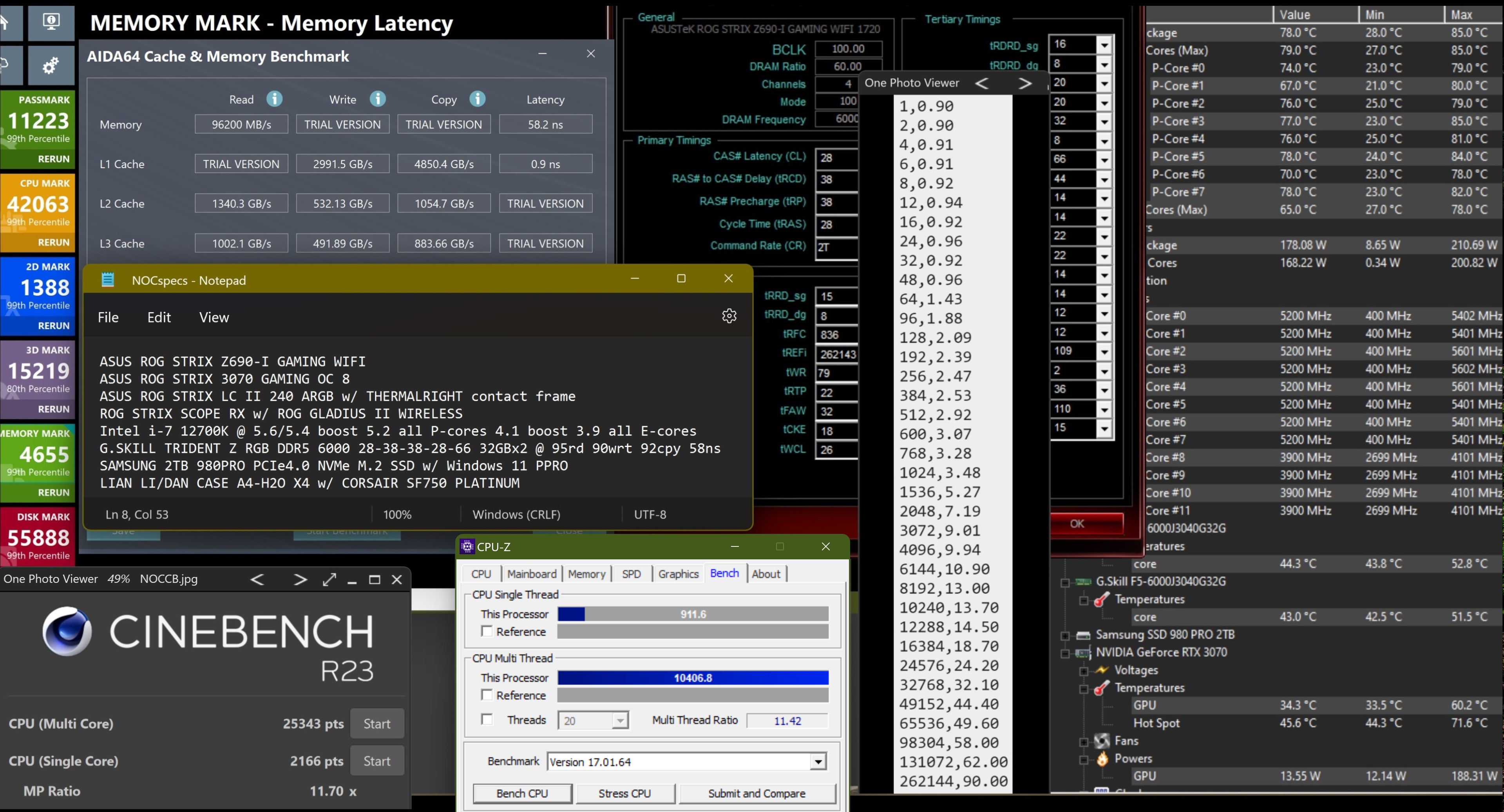Open Notepad Edit menu

pos(159,317)
